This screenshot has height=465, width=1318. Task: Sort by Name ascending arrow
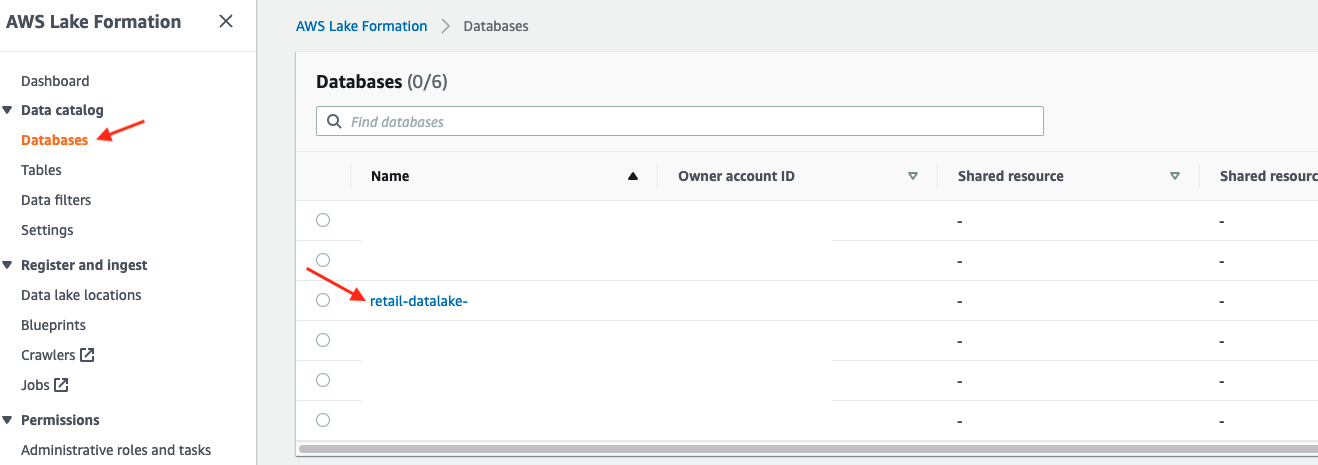tap(632, 176)
